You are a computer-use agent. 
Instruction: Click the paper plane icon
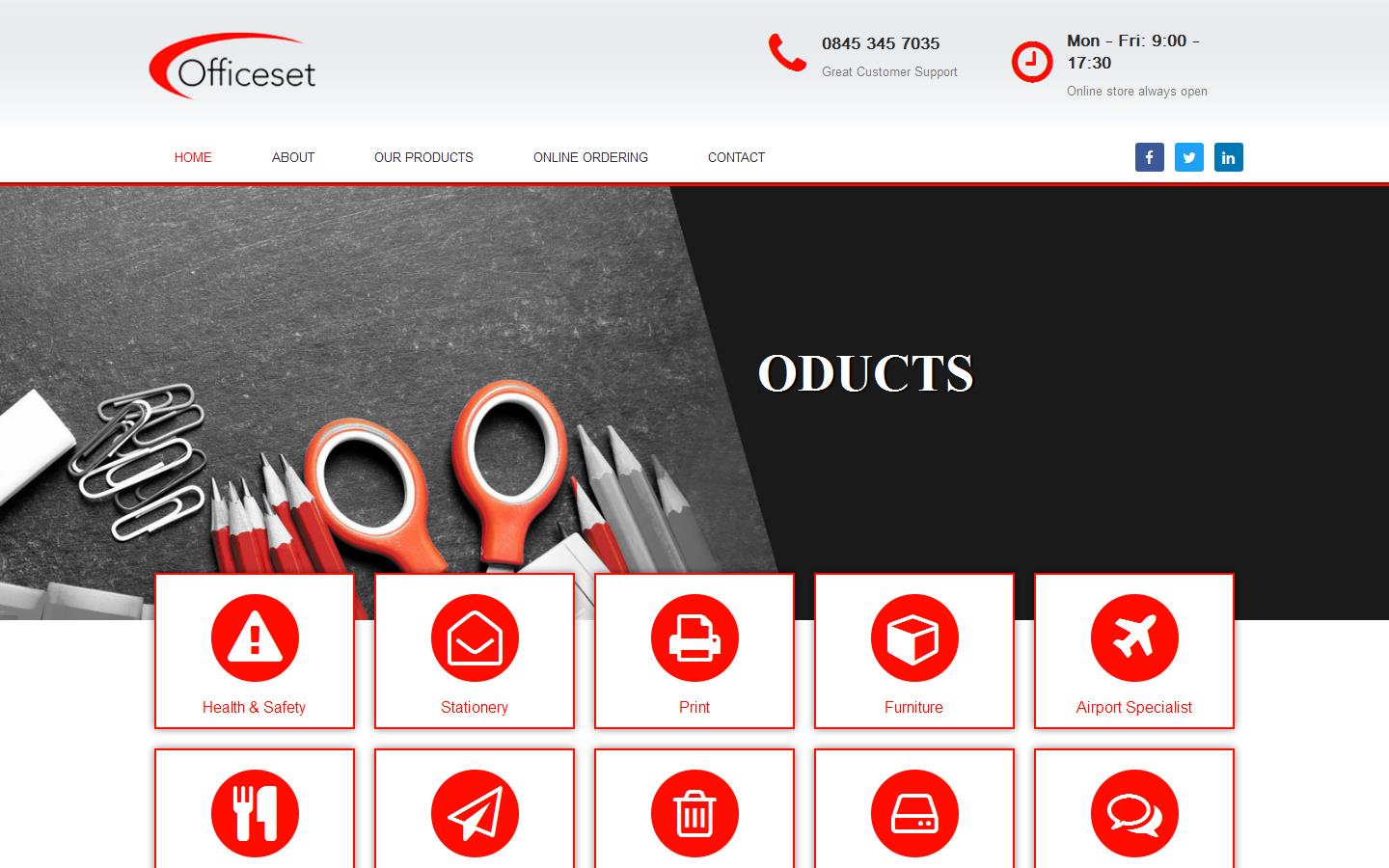(474, 813)
